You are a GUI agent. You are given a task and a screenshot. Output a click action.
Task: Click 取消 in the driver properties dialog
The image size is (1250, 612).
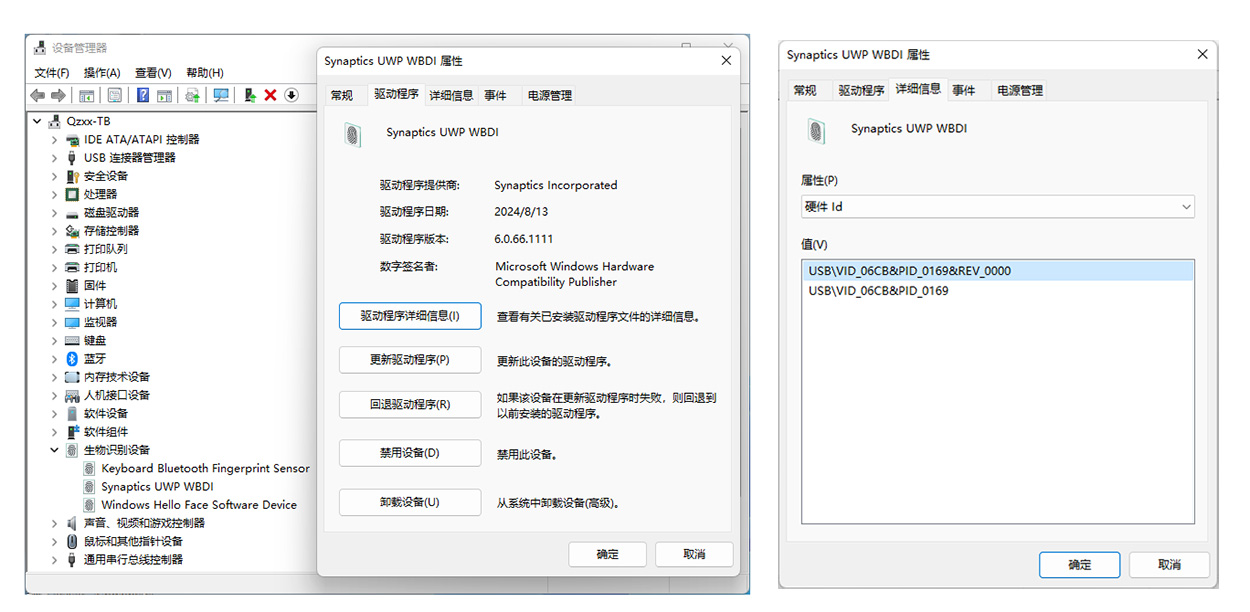pyautogui.click(x=694, y=554)
